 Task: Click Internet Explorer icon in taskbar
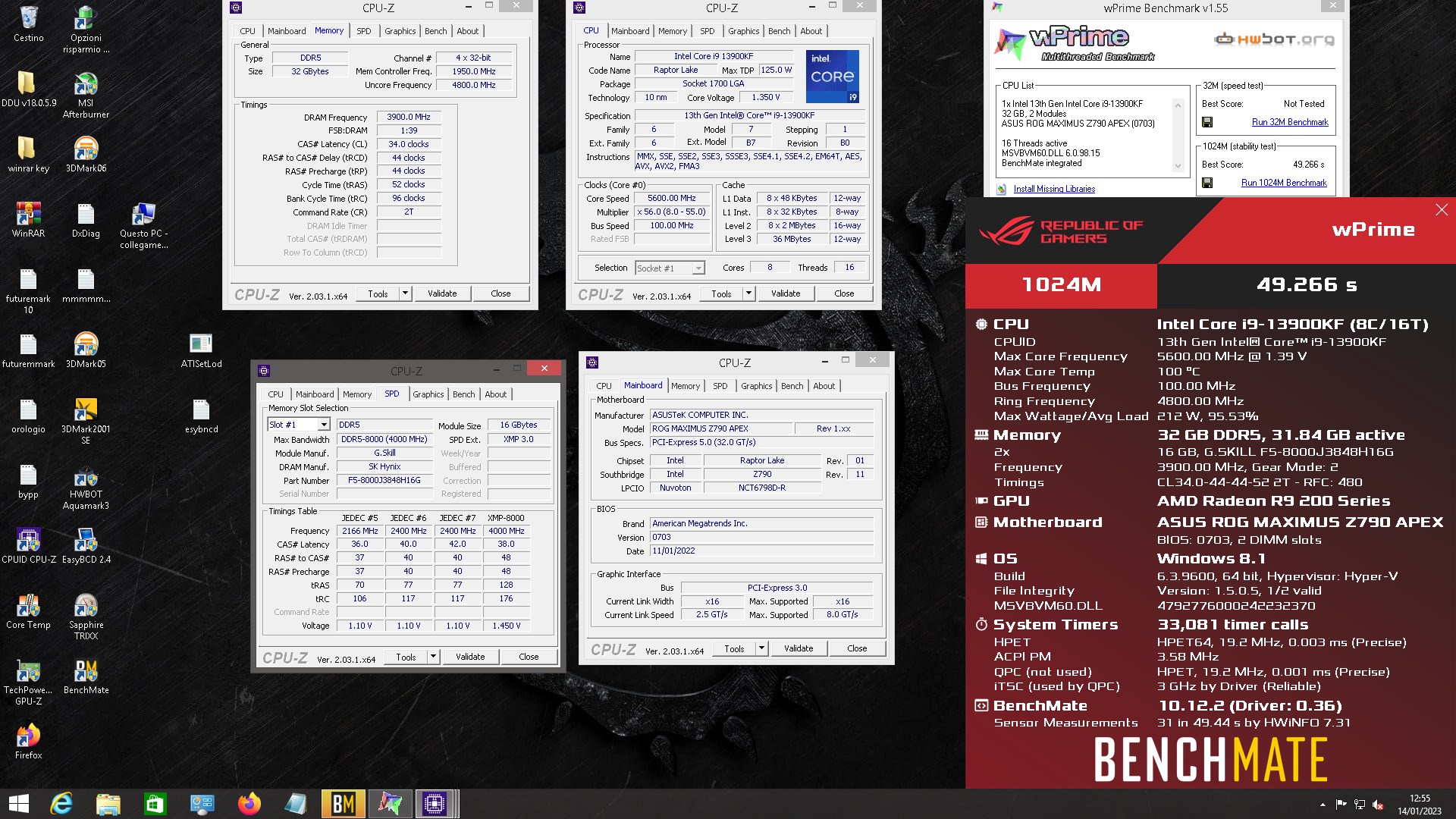coord(61,804)
